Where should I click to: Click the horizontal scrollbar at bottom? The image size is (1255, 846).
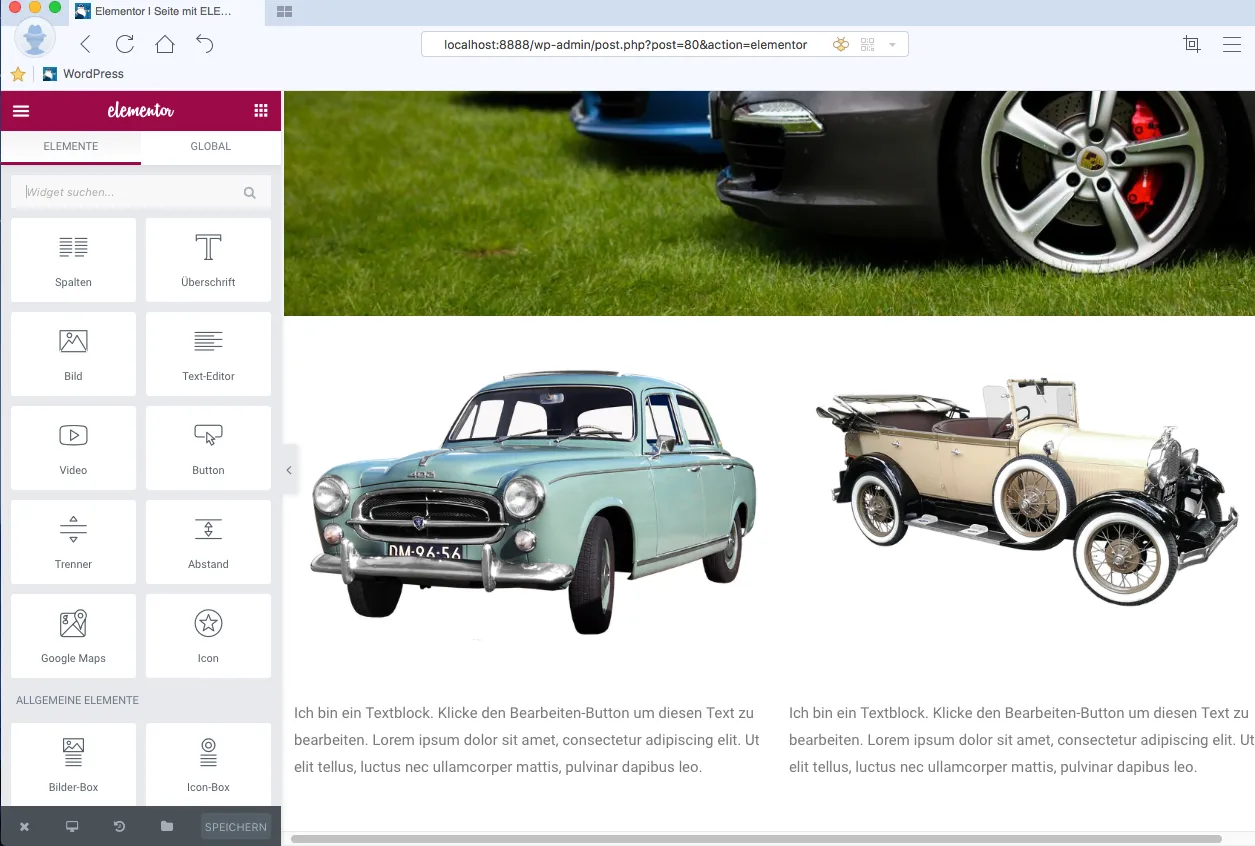756,839
